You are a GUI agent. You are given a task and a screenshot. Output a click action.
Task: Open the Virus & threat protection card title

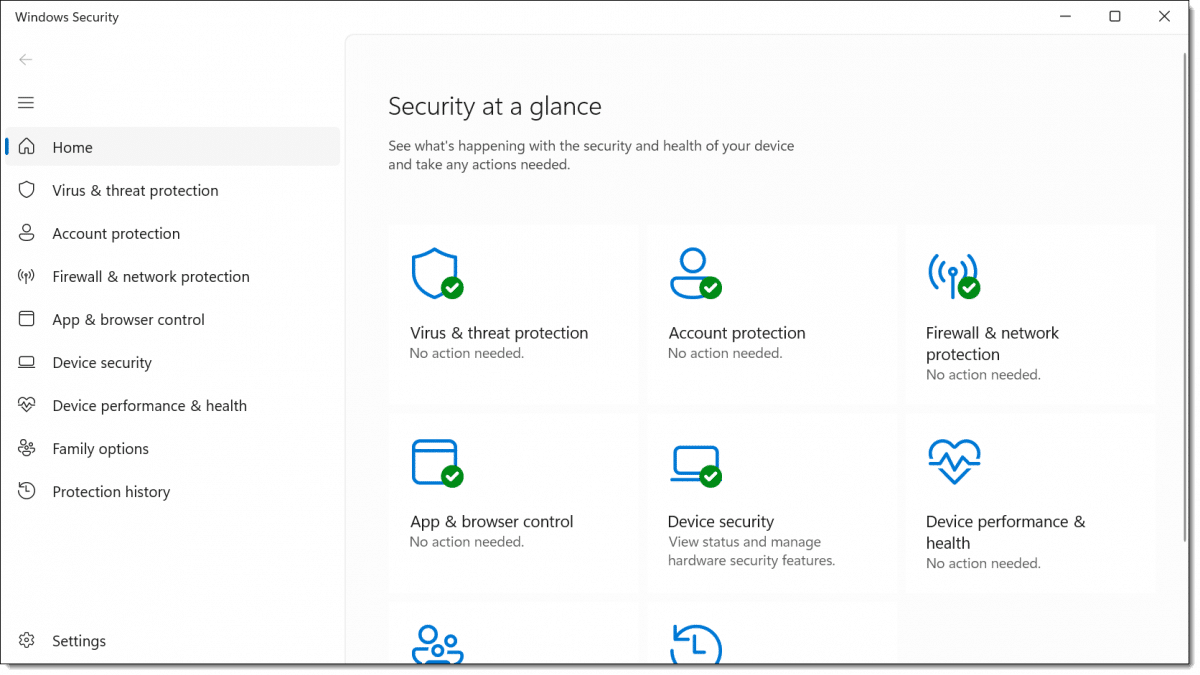click(499, 333)
